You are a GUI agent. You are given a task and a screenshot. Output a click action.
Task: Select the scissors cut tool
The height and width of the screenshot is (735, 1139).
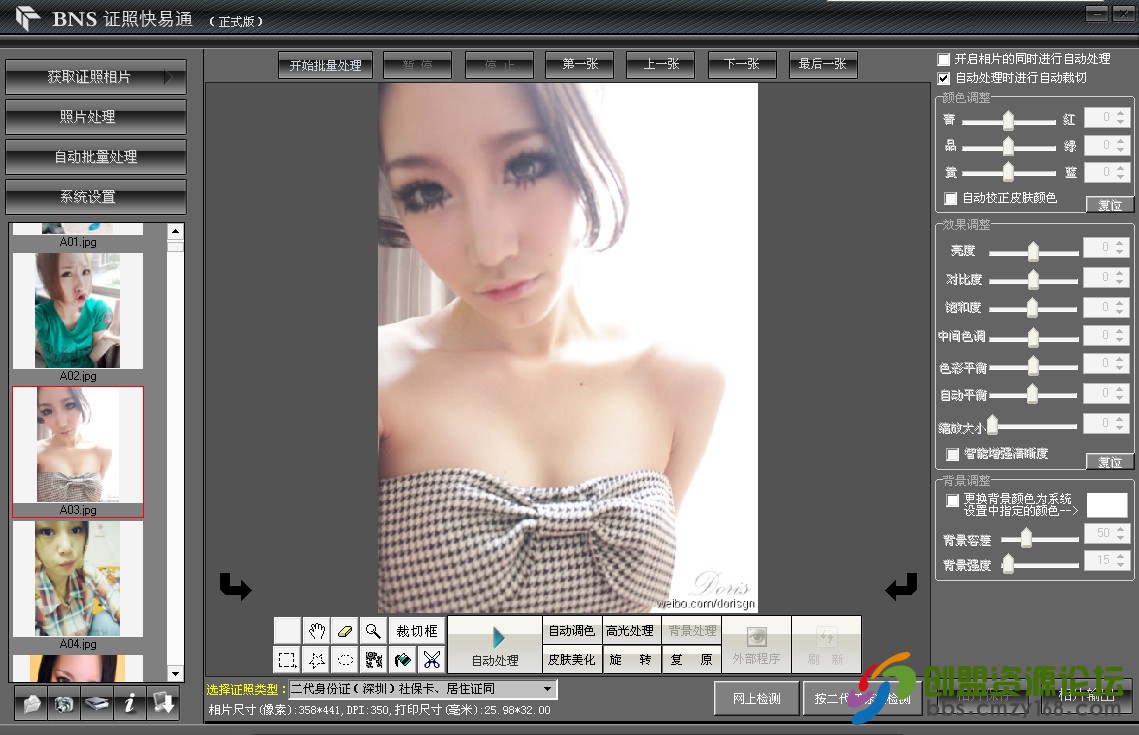coord(431,659)
